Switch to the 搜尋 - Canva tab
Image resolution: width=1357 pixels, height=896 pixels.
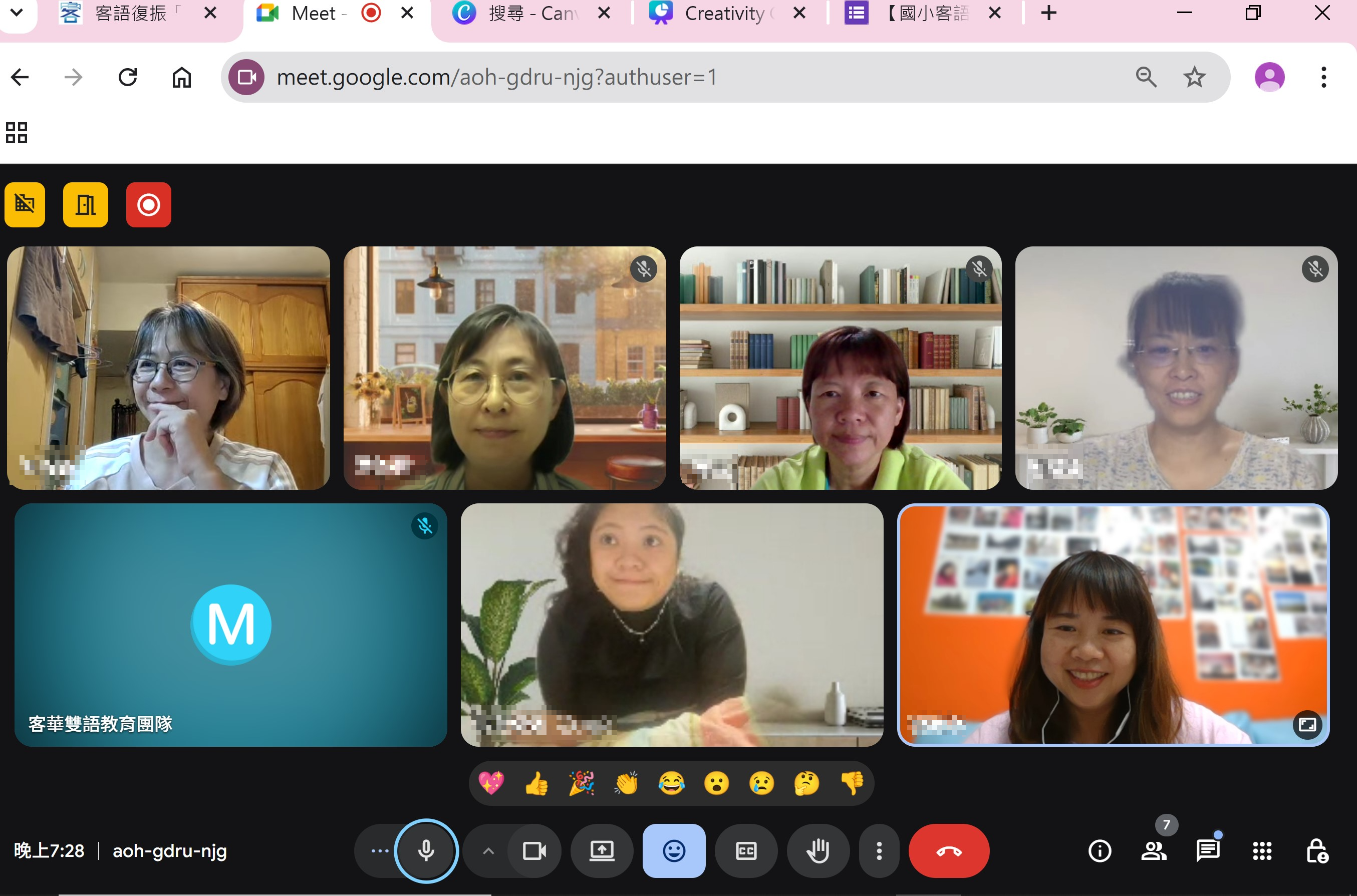pyautogui.click(x=528, y=13)
